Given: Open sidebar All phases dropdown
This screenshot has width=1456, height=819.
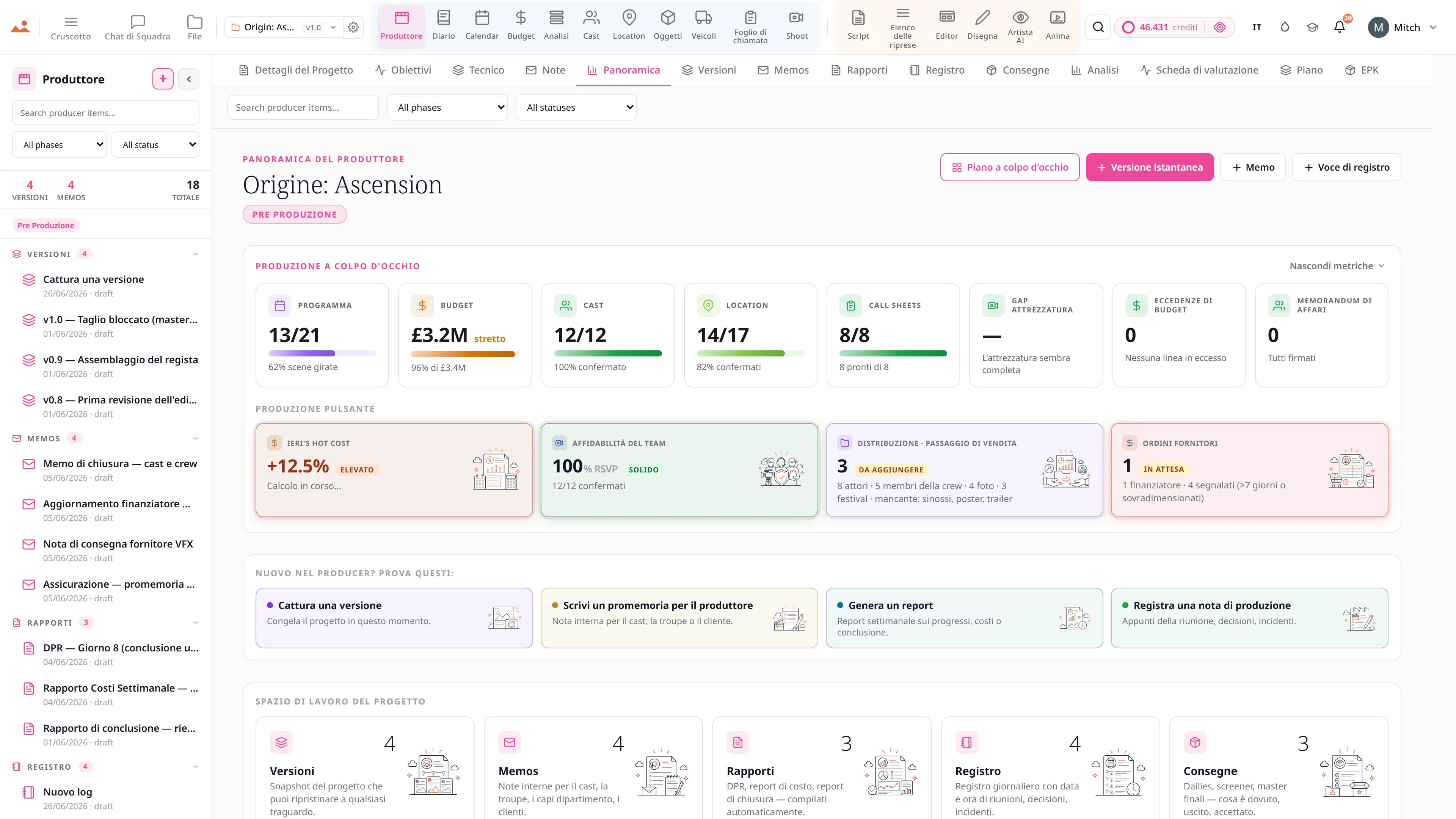Looking at the screenshot, I should coord(60,145).
